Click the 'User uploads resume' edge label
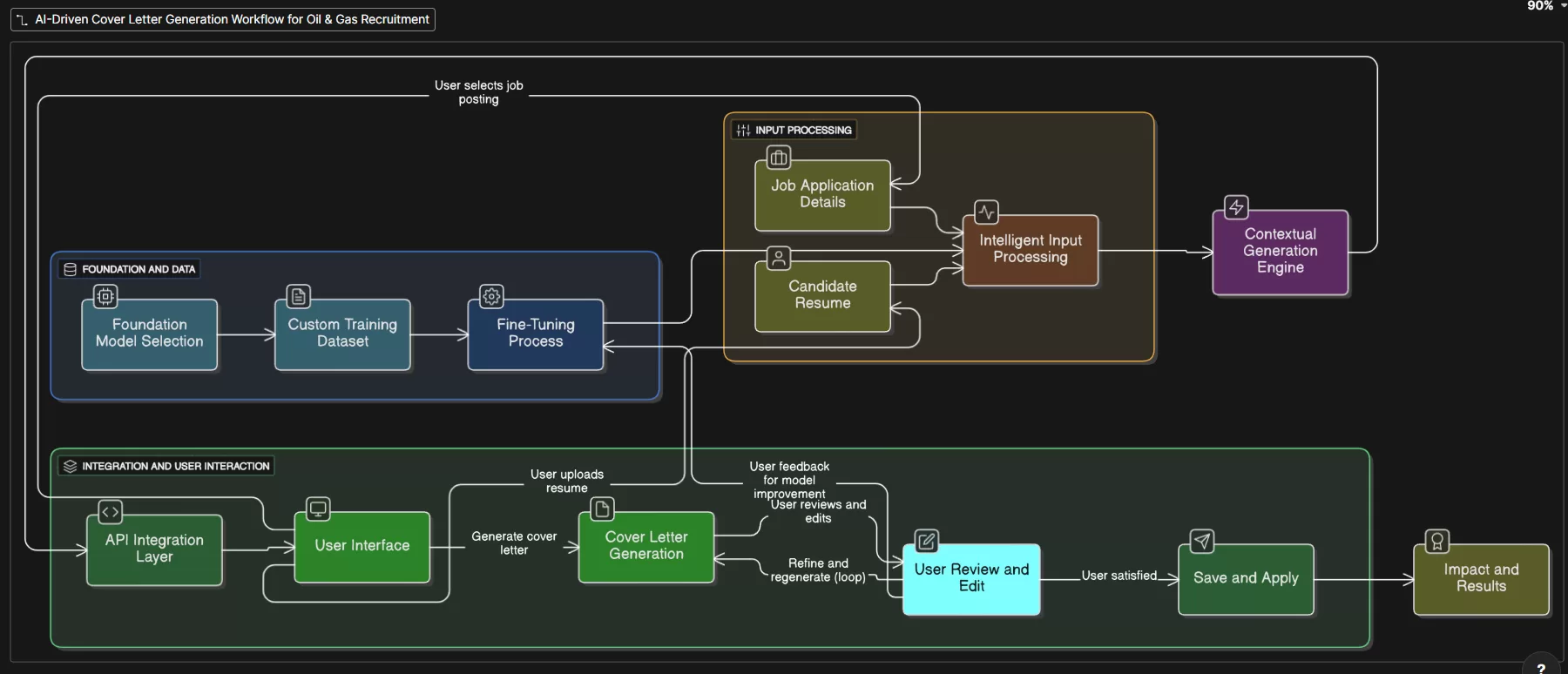The image size is (1568, 674). click(567, 481)
